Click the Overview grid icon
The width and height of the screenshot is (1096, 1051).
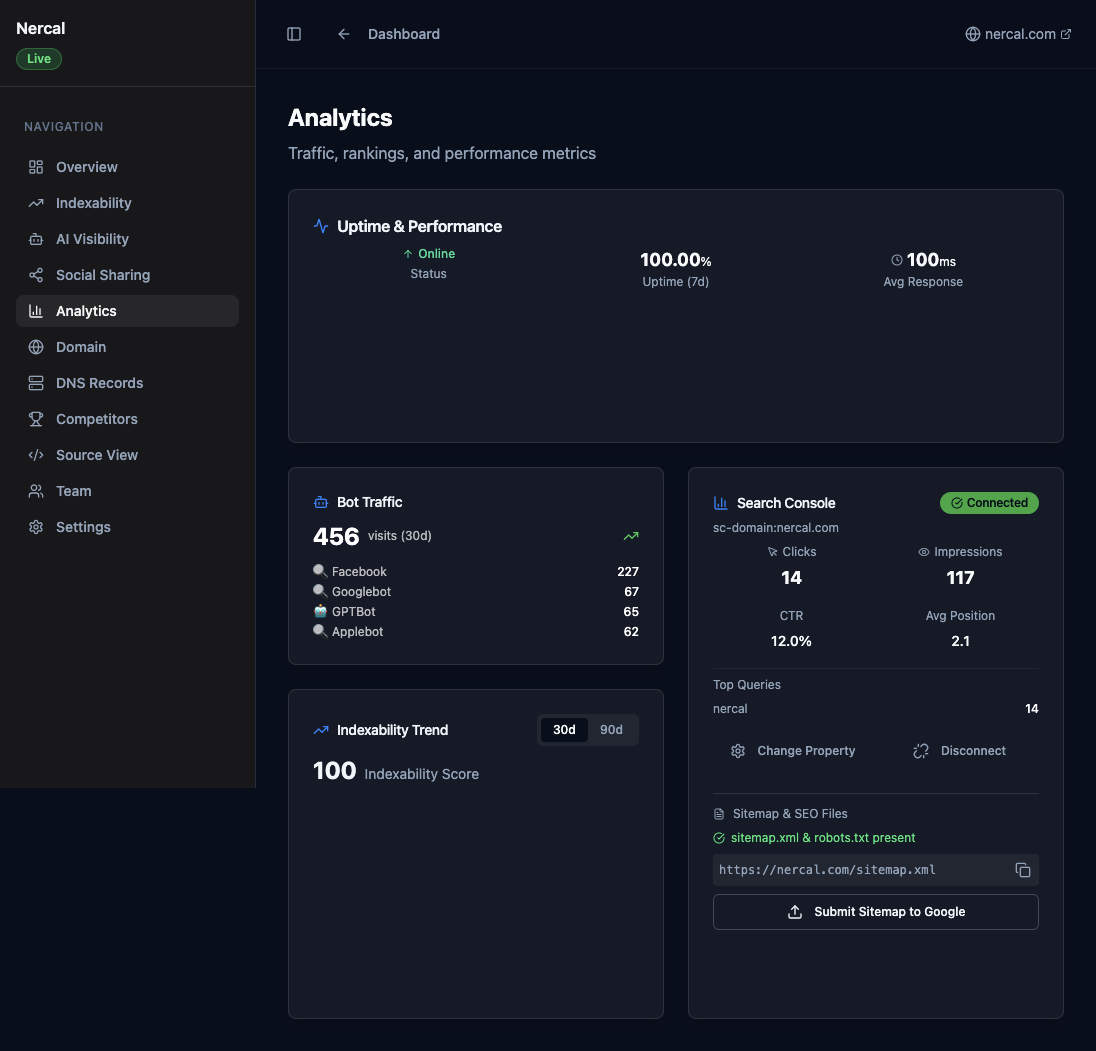point(36,167)
